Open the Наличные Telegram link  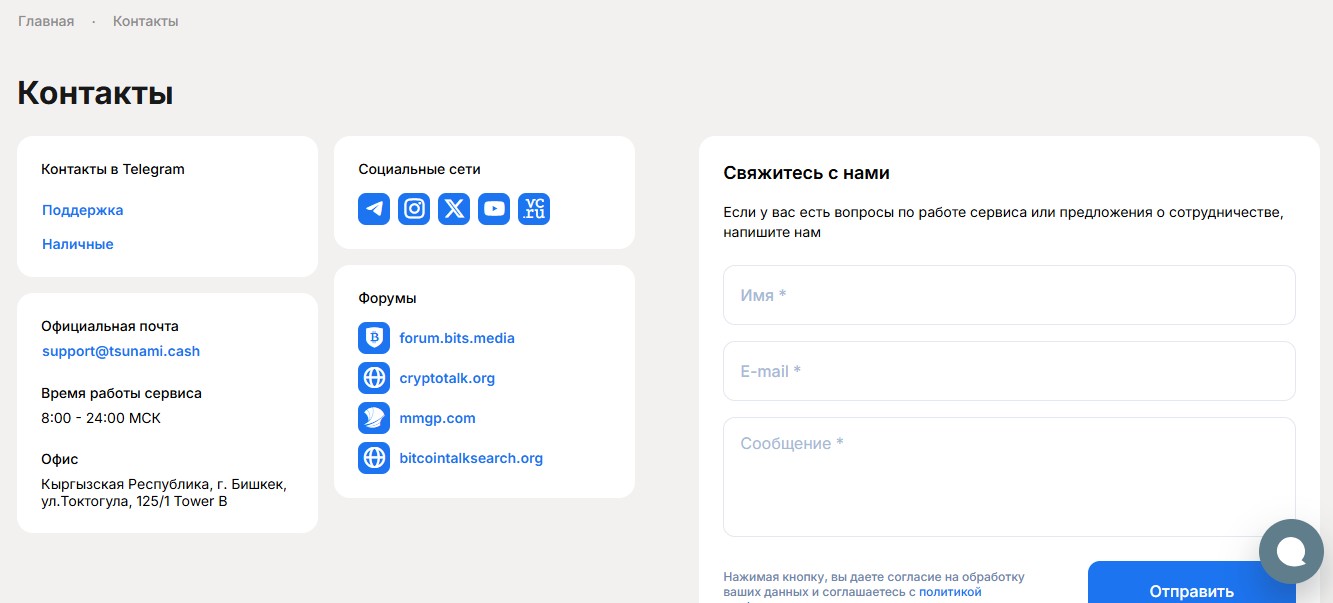point(78,244)
